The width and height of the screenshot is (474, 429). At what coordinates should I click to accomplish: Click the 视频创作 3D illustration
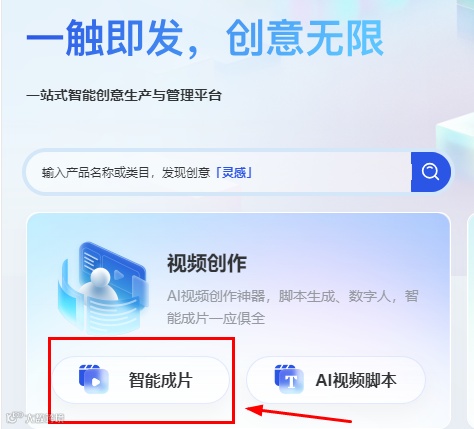tap(103, 287)
